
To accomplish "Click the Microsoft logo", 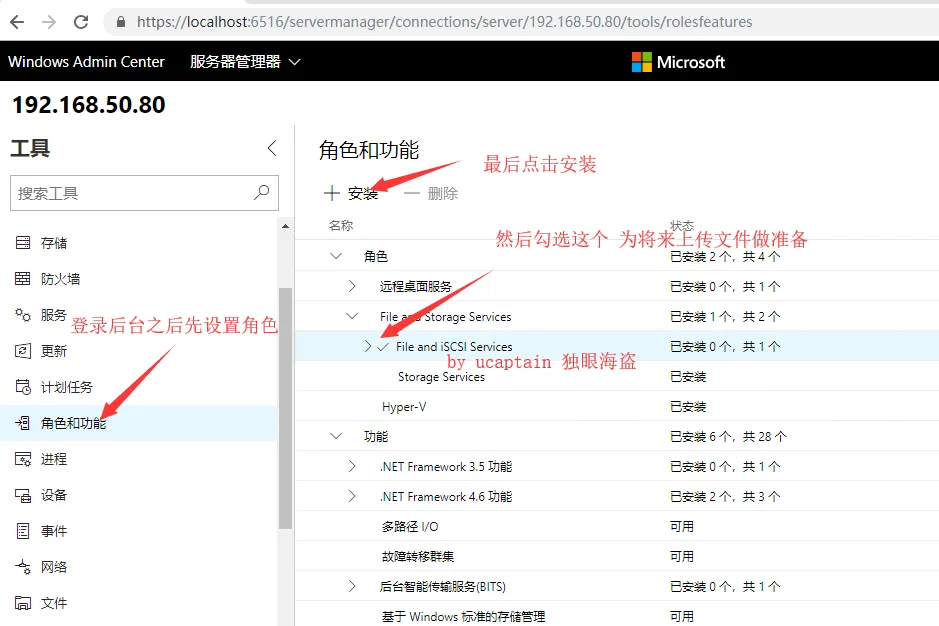I will tap(678, 62).
